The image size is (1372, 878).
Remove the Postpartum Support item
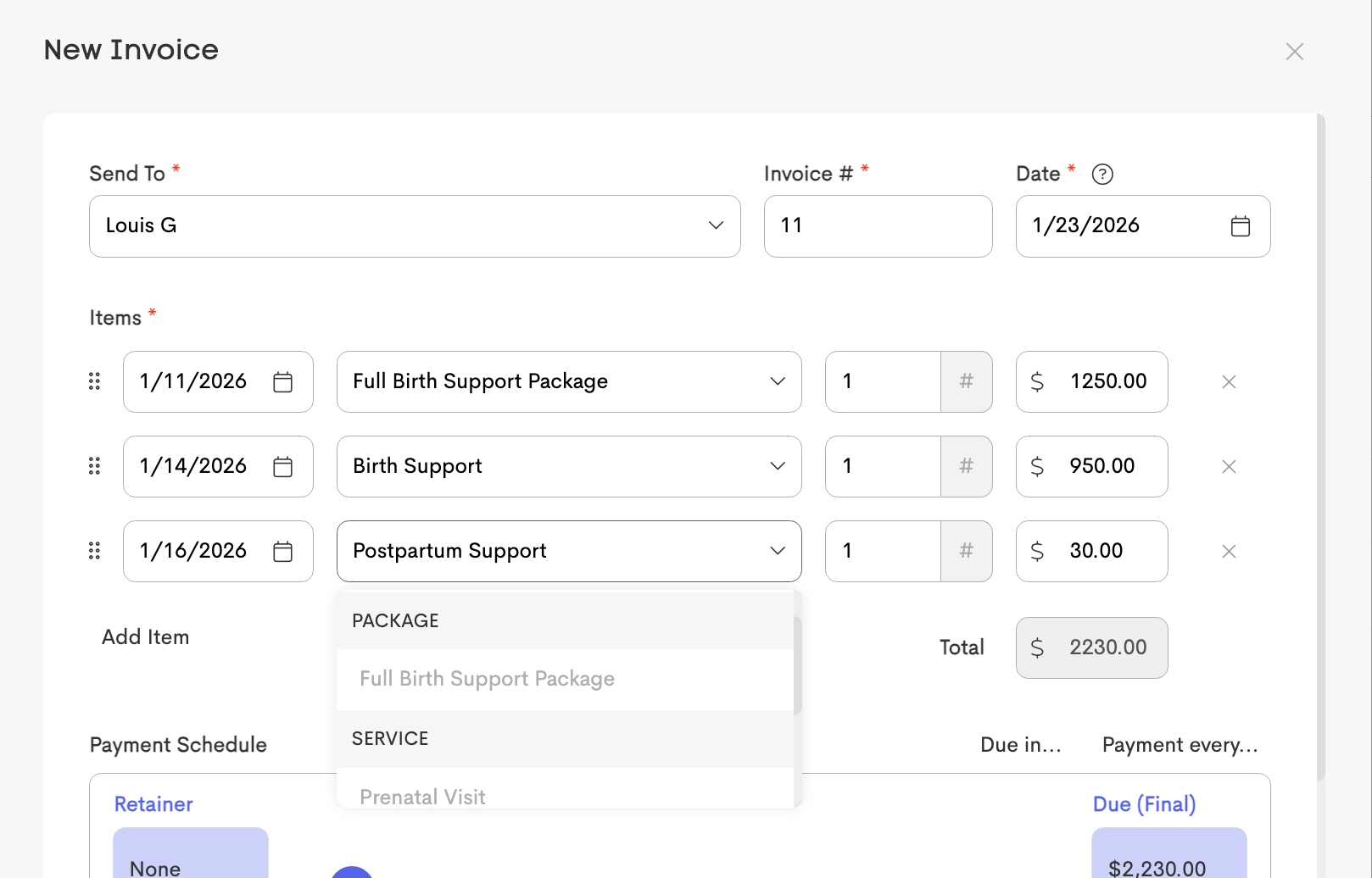[x=1229, y=552]
